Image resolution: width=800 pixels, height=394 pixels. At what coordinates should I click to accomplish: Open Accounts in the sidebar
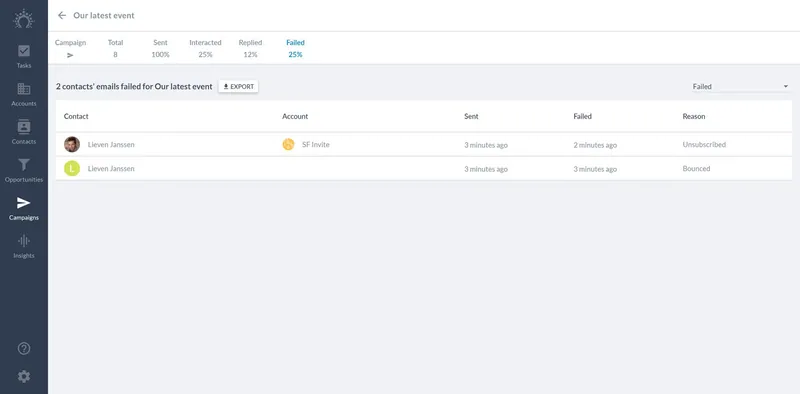coord(23,94)
